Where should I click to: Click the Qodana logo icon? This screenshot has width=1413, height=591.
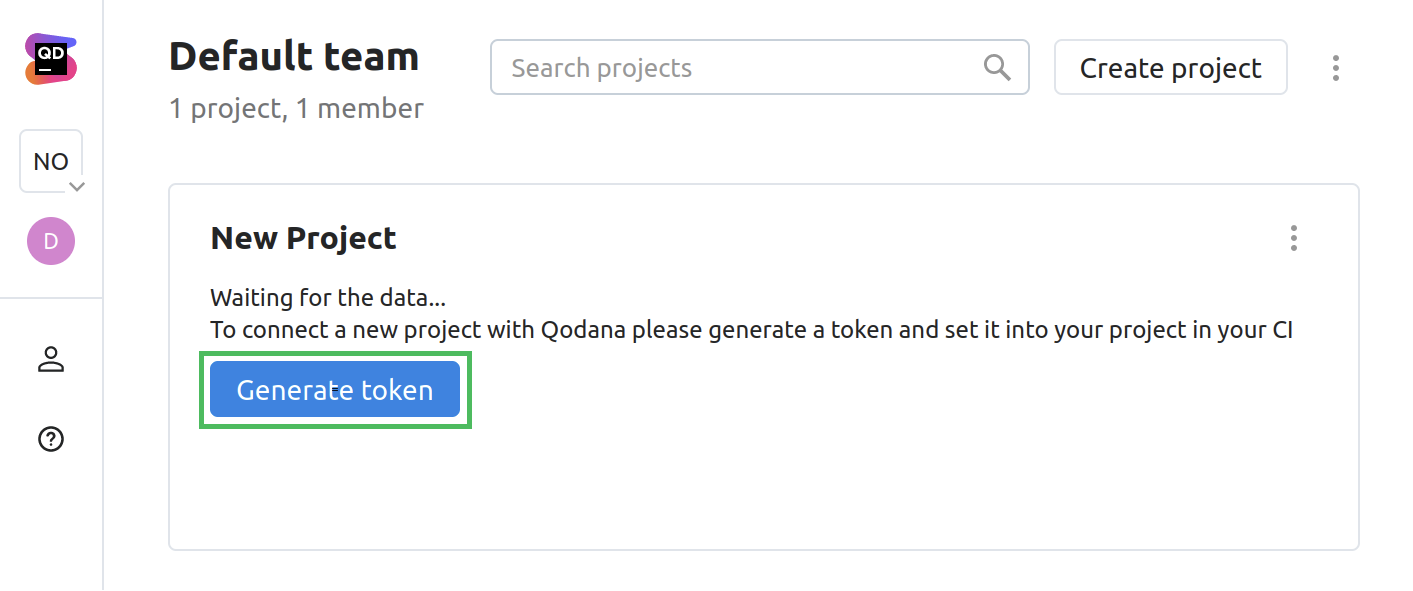tap(51, 59)
